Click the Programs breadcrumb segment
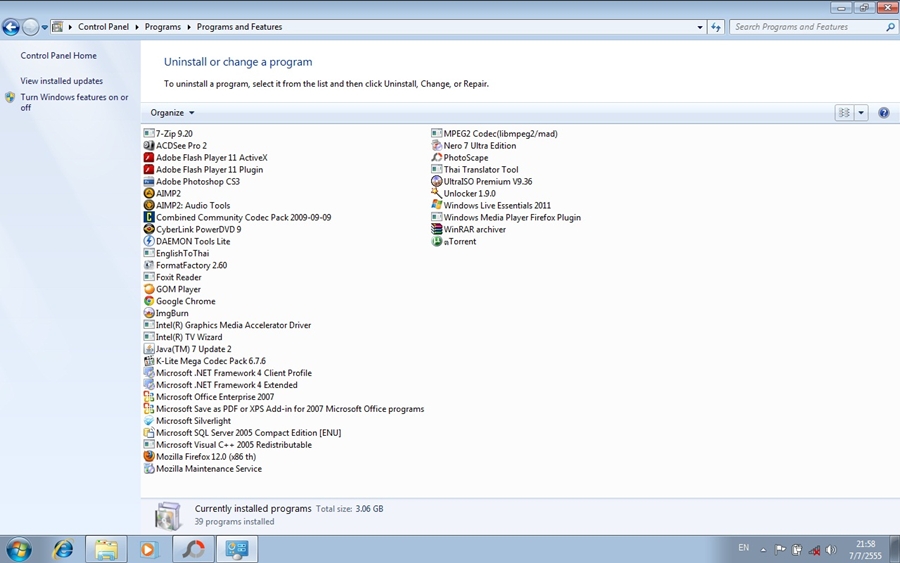This screenshot has height=563, width=900. [x=162, y=27]
